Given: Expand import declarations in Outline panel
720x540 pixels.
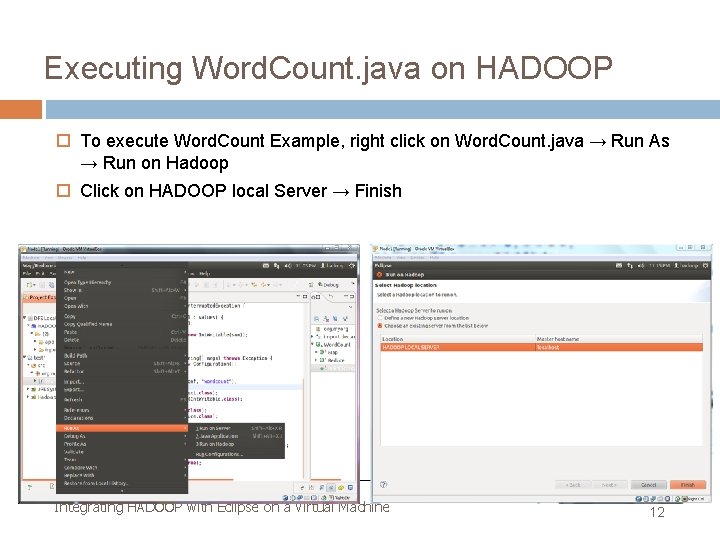Looking at the screenshot, I should [x=313, y=337].
